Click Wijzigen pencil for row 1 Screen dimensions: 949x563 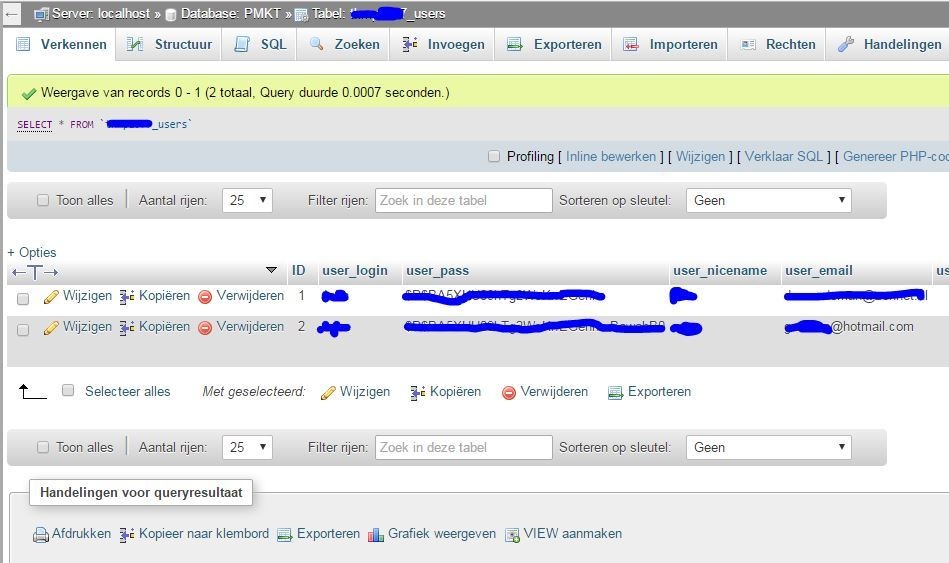point(78,296)
